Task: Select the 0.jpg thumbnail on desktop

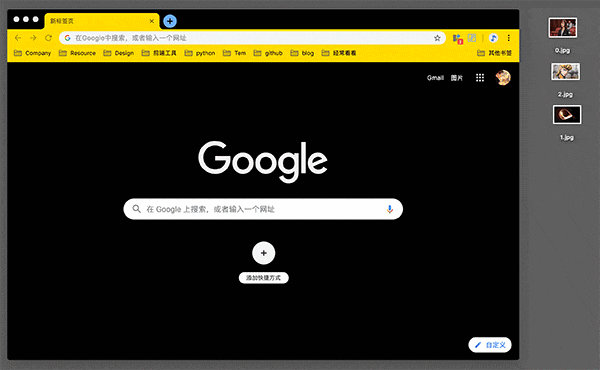Action: point(562,28)
